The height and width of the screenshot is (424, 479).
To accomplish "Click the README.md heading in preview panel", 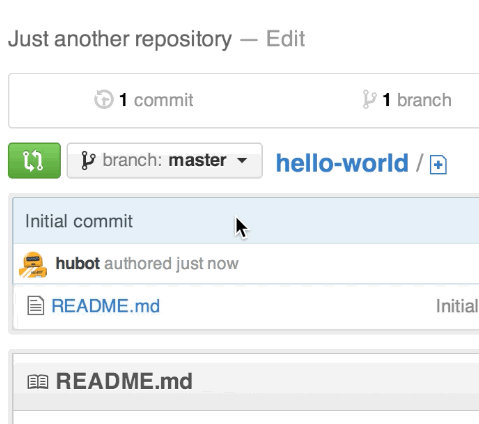I will click(x=124, y=381).
